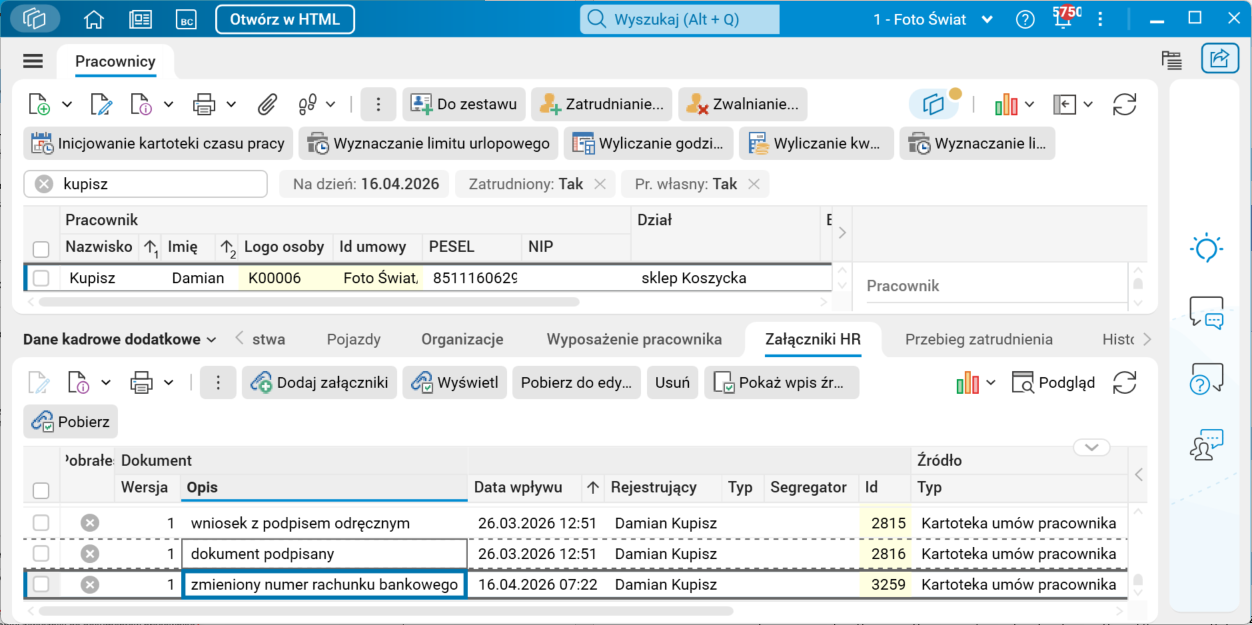Select all attachments with the header checkbox
This screenshot has width=1252, height=625.
pos(41,490)
